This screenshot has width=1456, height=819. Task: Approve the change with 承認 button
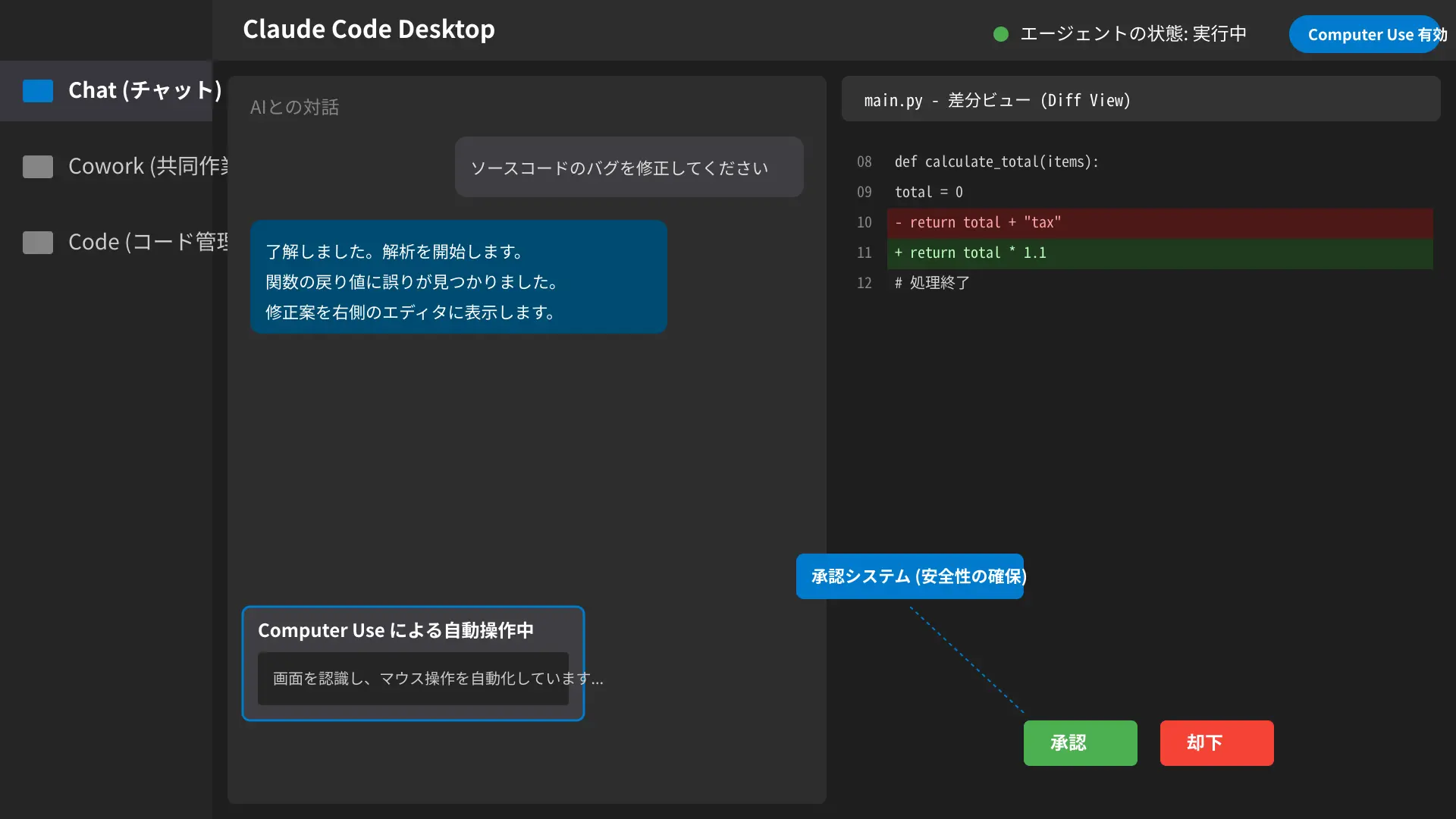(1081, 743)
